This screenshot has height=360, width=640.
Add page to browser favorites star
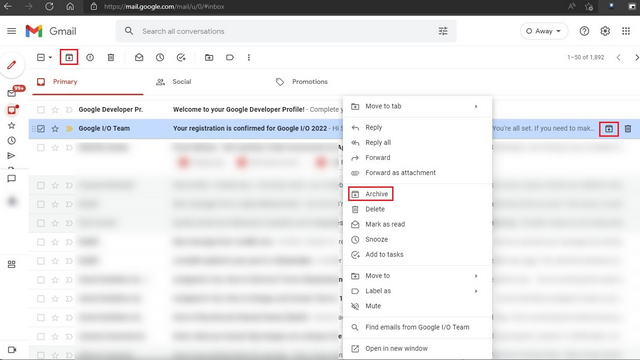pos(589,7)
